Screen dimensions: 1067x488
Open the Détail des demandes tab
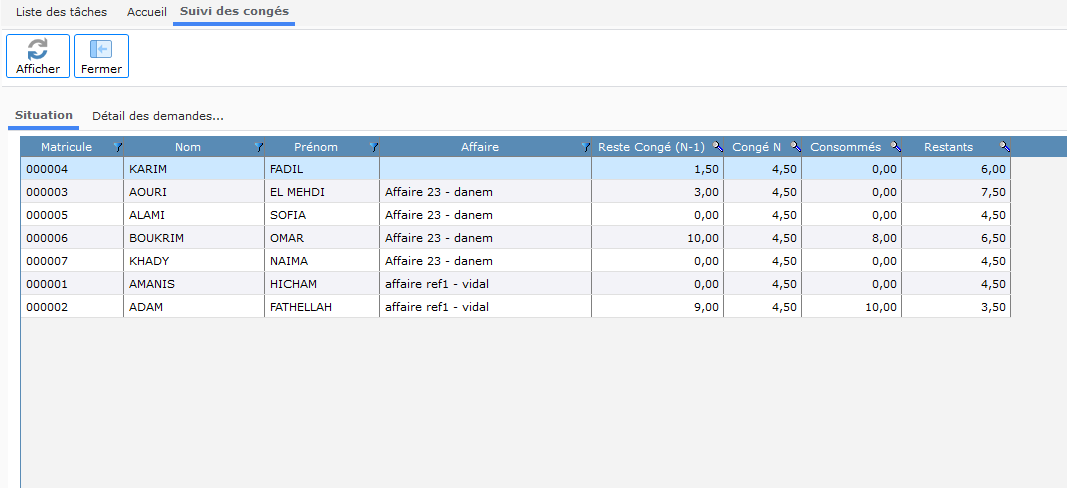[x=157, y=116]
